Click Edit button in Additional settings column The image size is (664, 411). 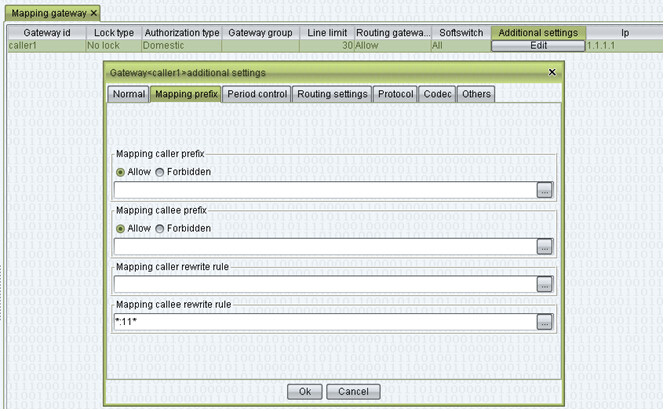click(538, 46)
